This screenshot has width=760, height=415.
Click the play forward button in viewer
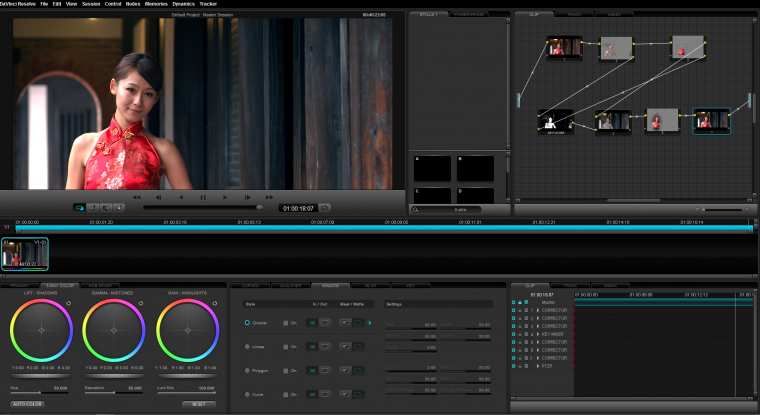(225, 197)
